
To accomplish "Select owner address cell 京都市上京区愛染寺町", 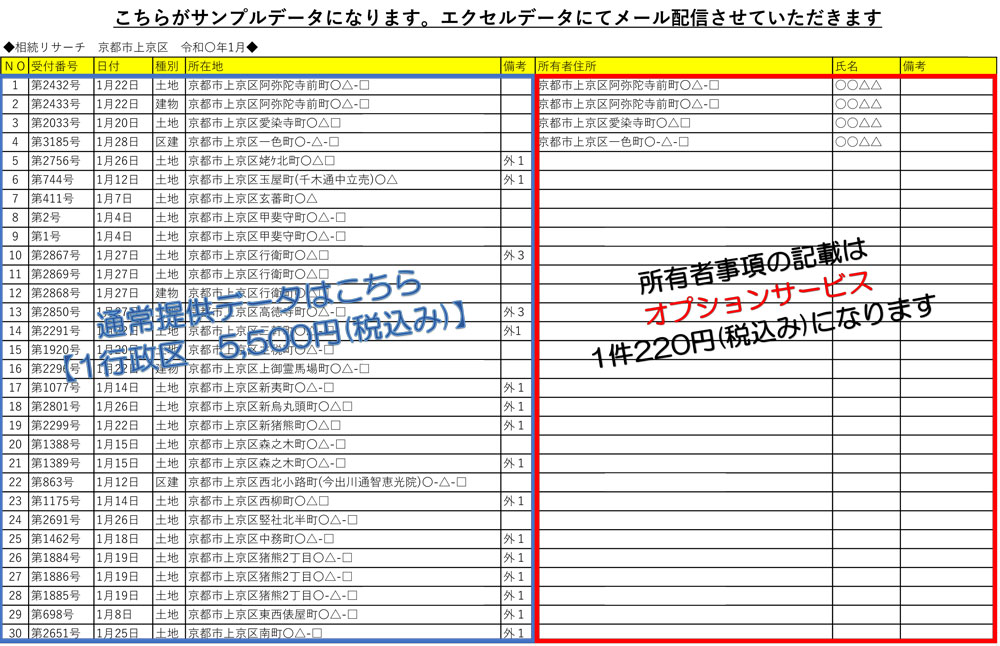I will (x=684, y=123).
